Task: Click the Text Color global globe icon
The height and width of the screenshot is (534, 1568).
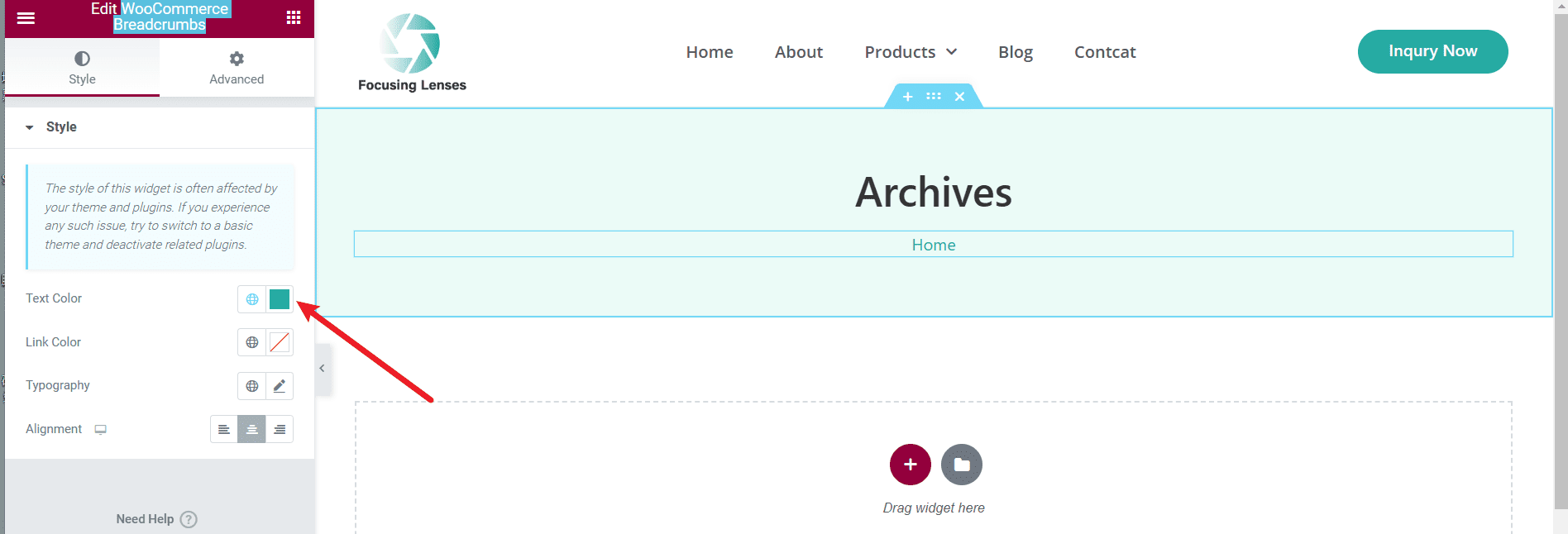Action: coord(252,299)
